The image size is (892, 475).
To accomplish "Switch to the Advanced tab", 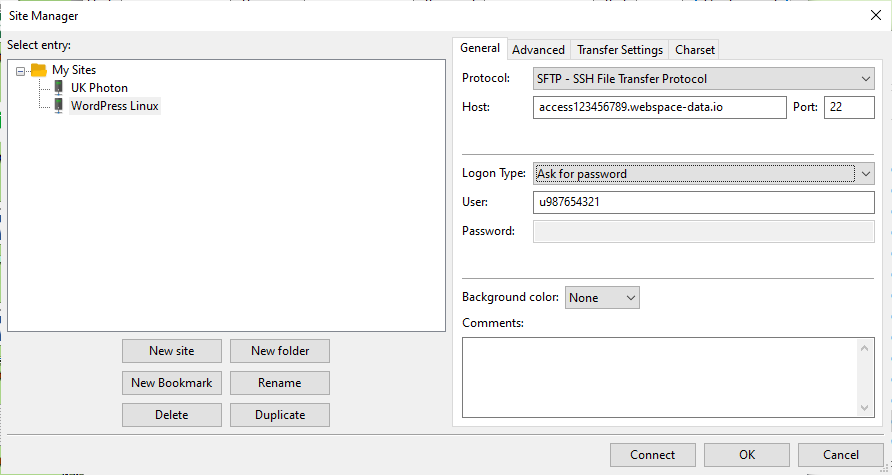I will click(538, 50).
